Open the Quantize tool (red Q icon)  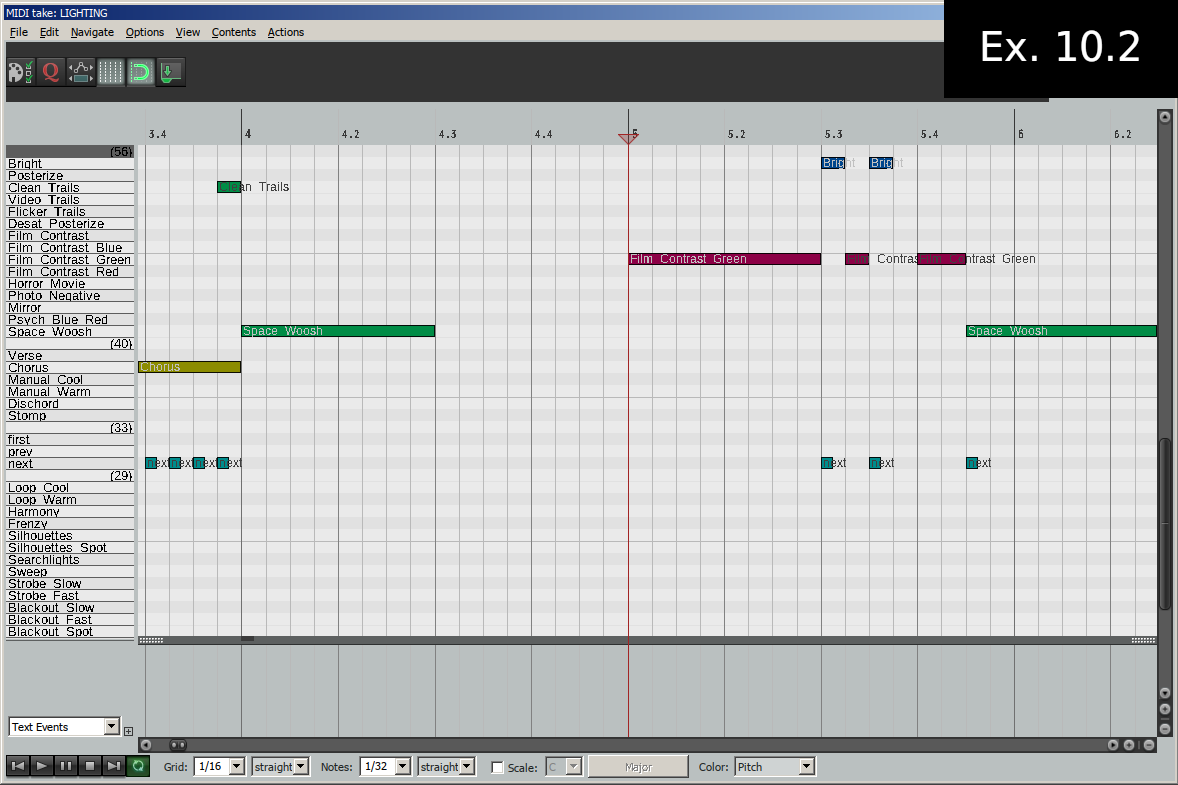pyautogui.click(x=50, y=72)
